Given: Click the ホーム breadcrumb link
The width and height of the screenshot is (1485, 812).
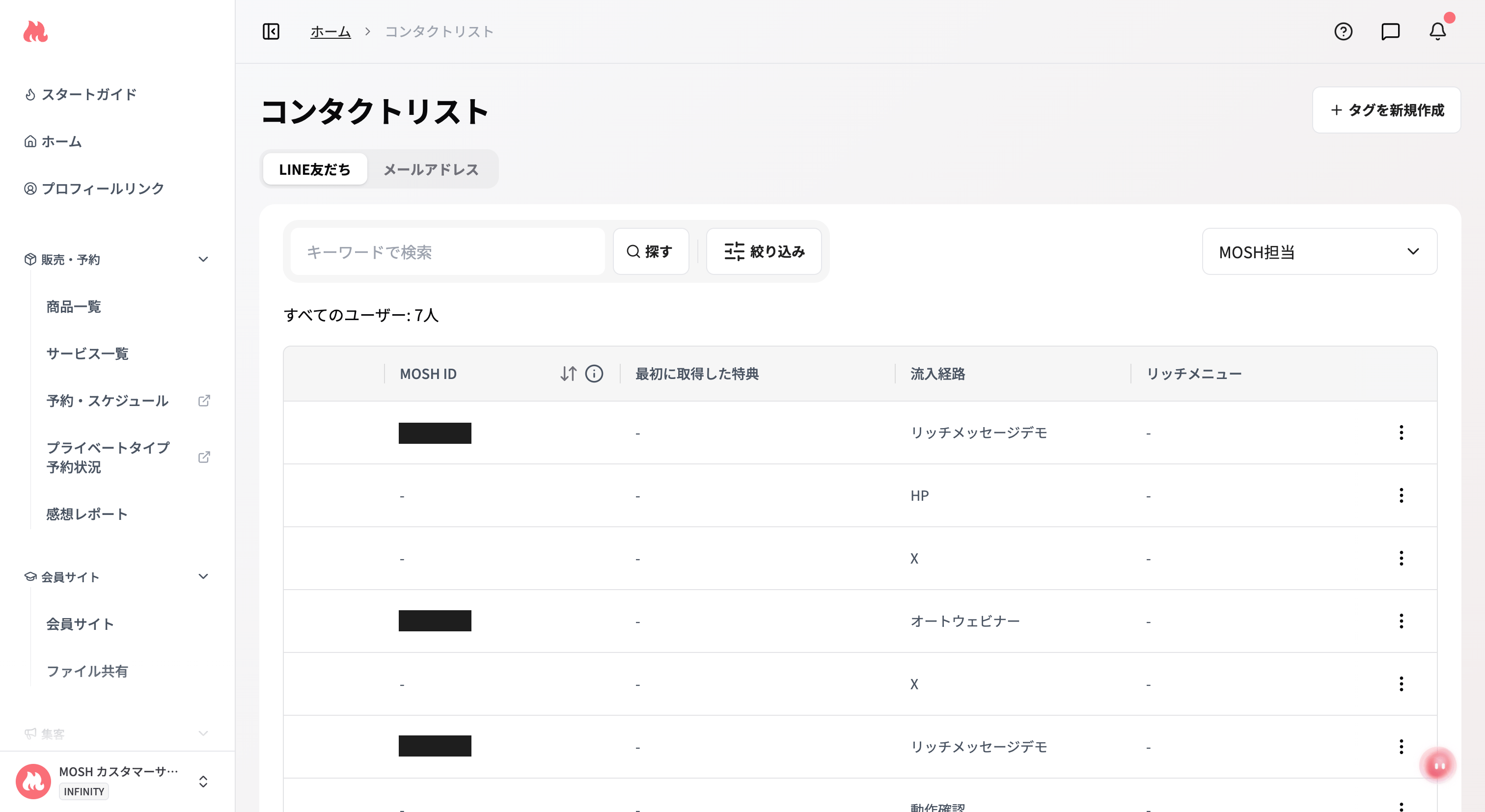Looking at the screenshot, I should click(330, 32).
